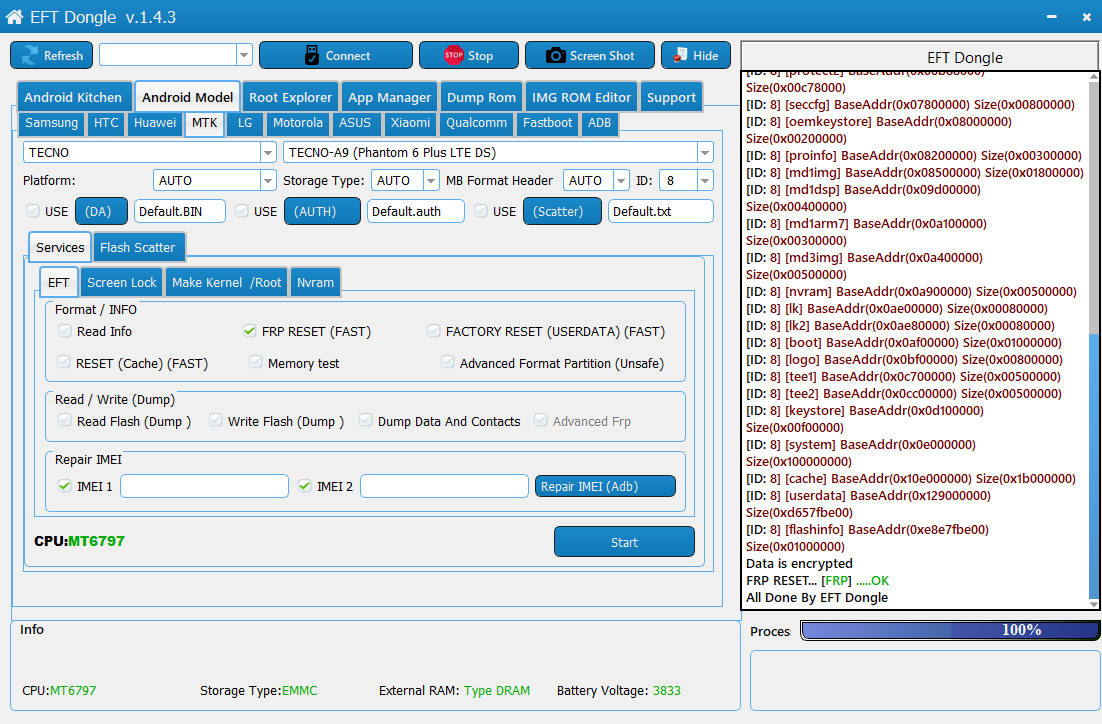Open the App Manager tab
1102x724 pixels.
click(389, 98)
